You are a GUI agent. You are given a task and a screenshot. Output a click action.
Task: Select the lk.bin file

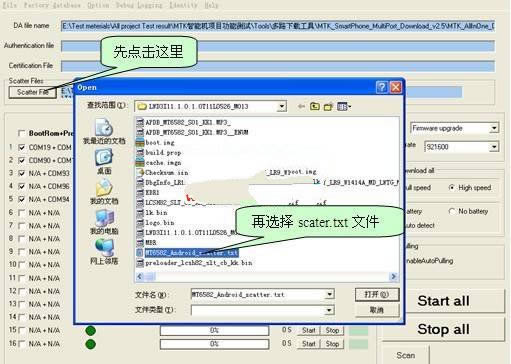click(152, 213)
